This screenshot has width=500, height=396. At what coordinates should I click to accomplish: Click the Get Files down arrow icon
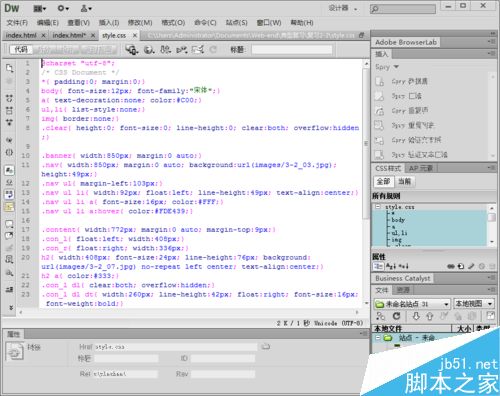click(x=416, y=316)
